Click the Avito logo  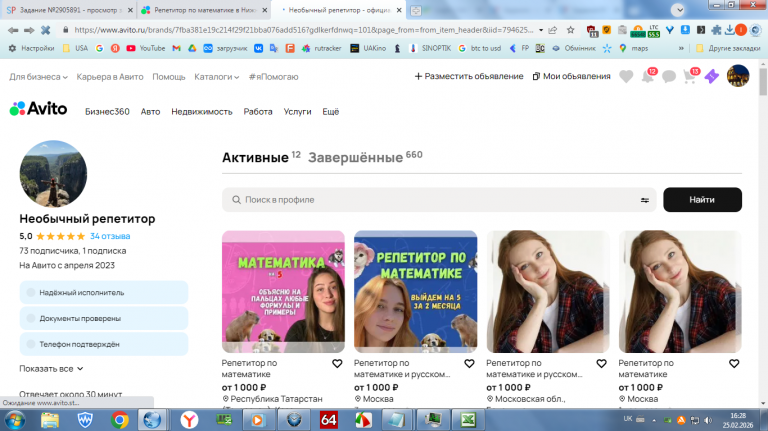(x=38, y=109)
